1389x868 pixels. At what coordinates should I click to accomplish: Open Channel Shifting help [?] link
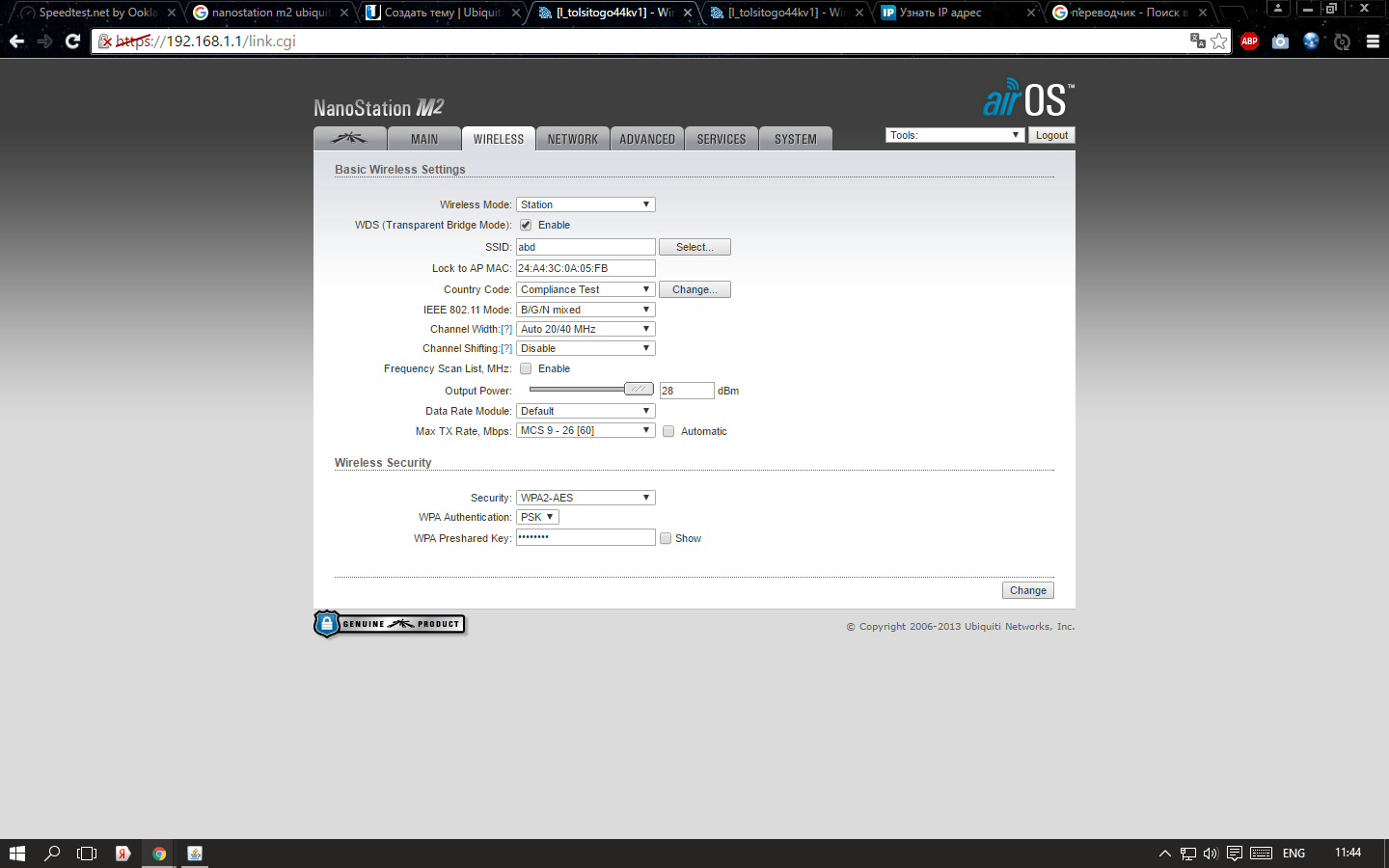click(506, 348)
